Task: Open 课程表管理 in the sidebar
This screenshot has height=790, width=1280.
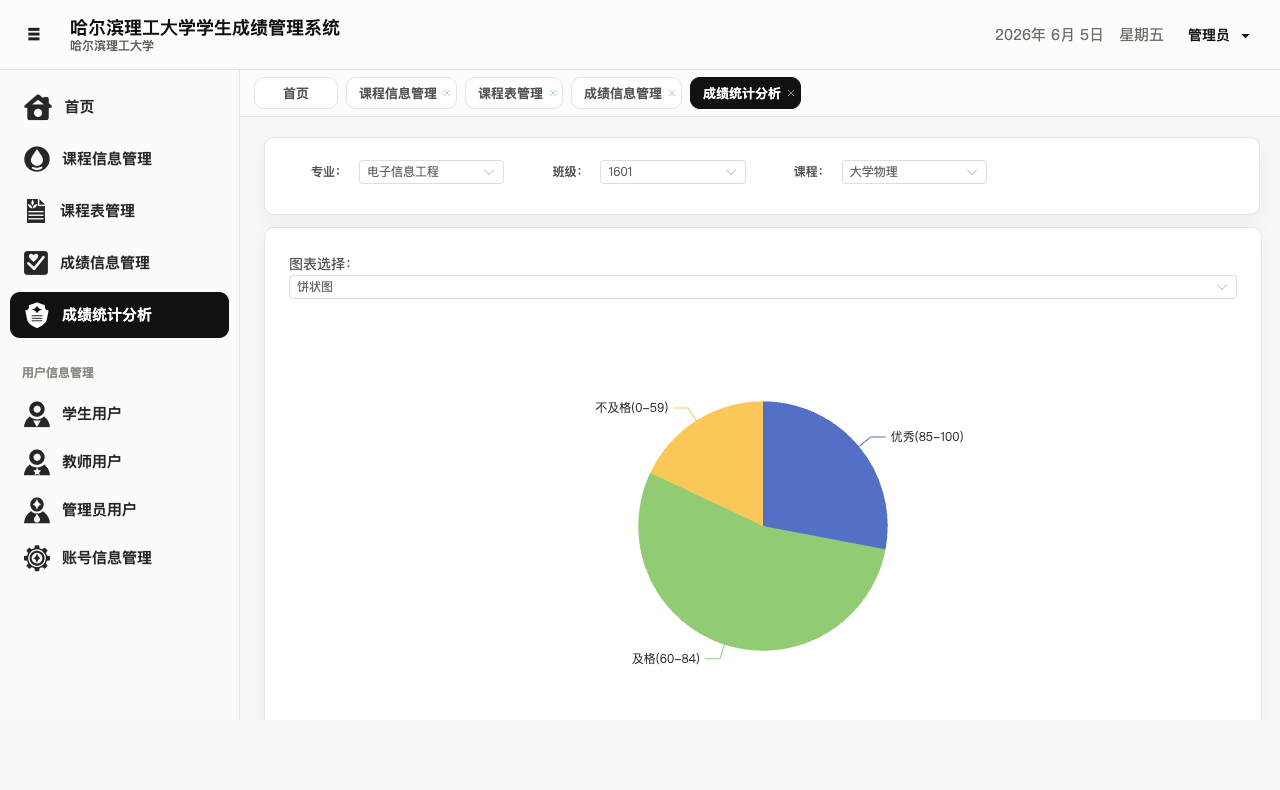Action: (119, 211)
